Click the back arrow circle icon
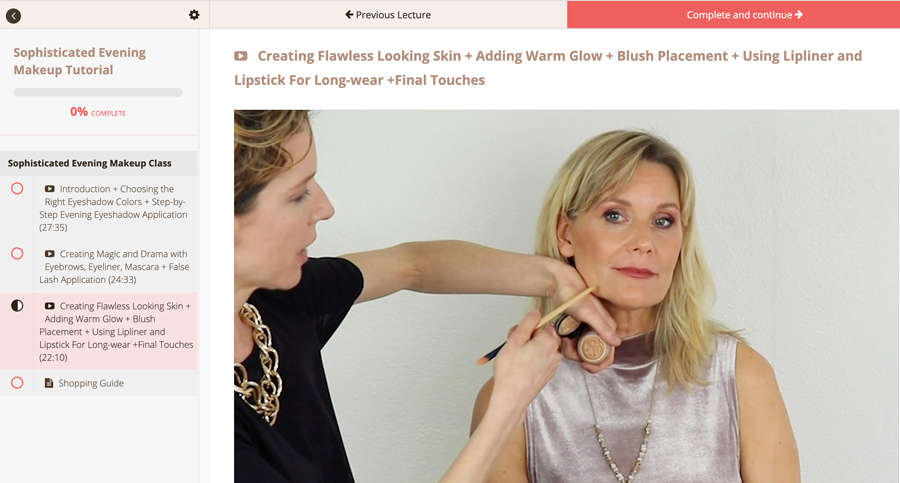This screenshot has width=900, height=483. (x=13, y=16)
